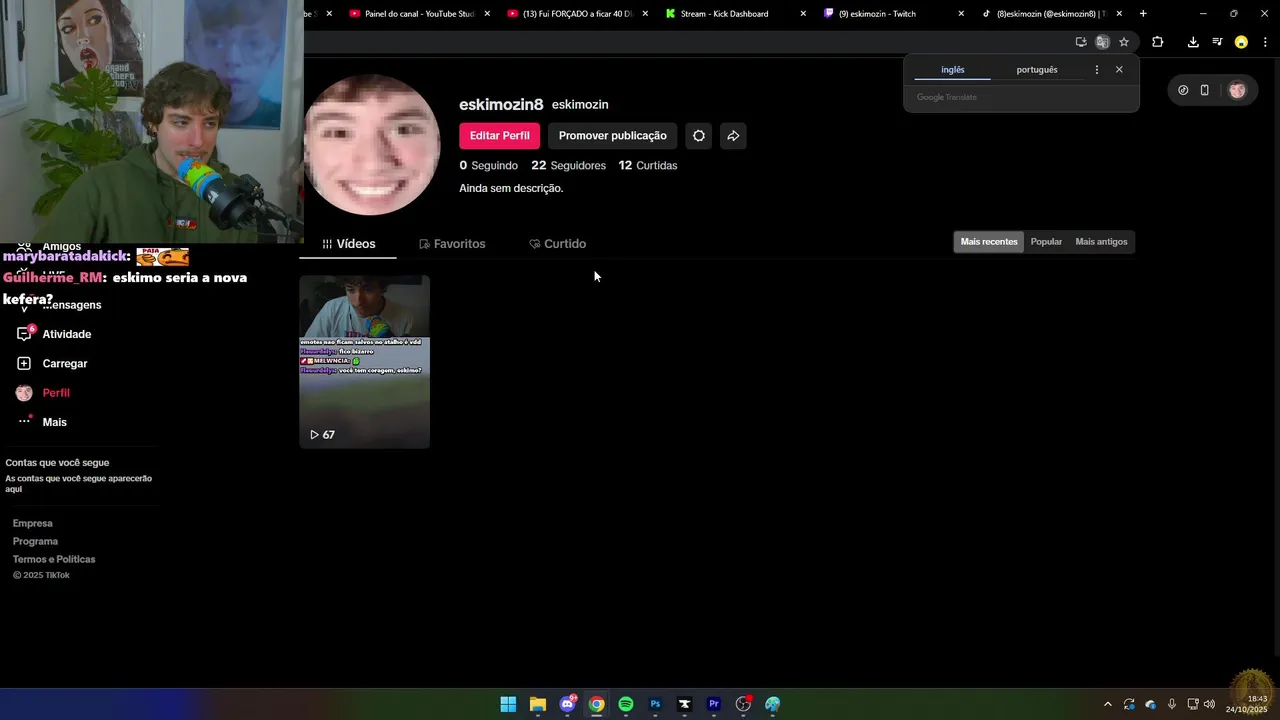Switch to the Fui FORÇADO YouTube tab
Image resolution: width=1280 pixels, height=720 pixels.
pos(570,14)
